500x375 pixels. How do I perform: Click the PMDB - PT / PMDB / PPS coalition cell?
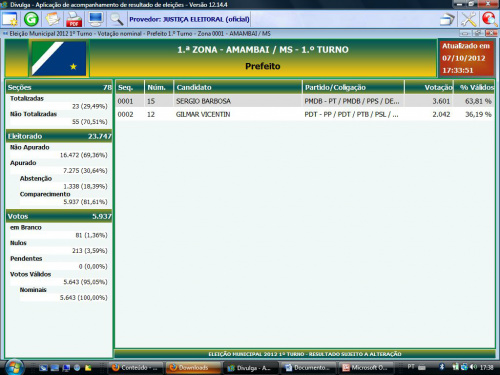tap(352, 101)
